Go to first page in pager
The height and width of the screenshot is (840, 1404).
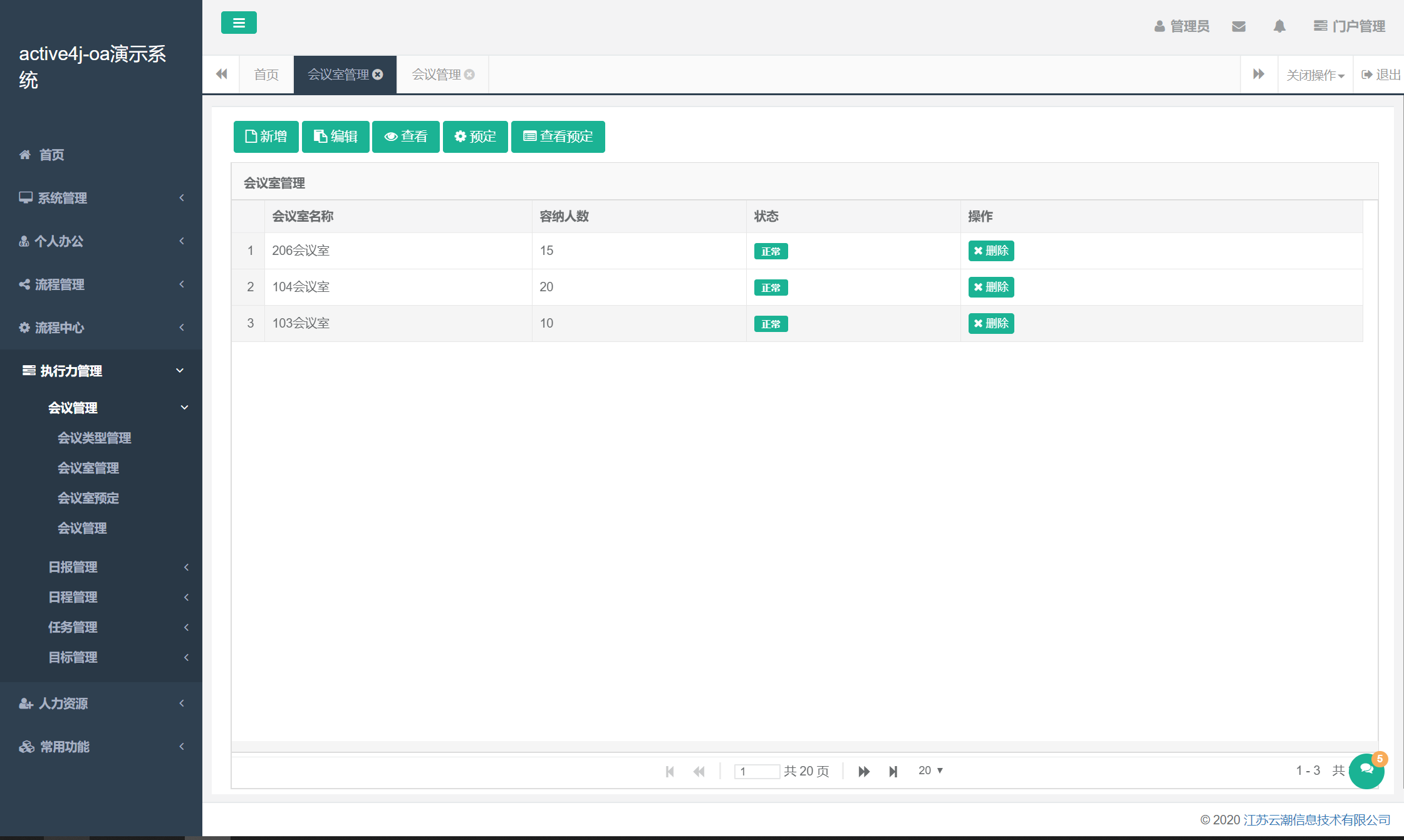click(x=670, y=771)
